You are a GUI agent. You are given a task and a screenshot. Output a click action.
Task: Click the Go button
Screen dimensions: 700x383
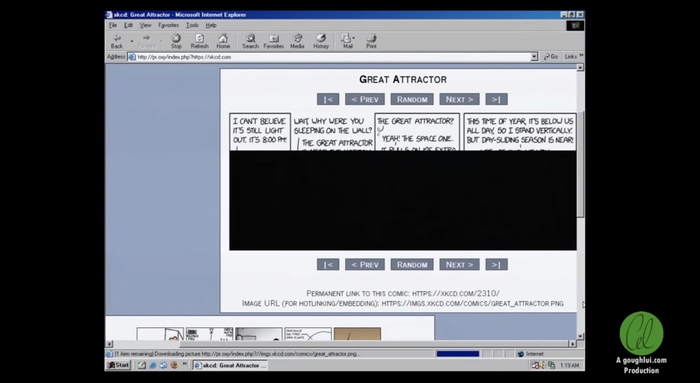tap(551, 57)
